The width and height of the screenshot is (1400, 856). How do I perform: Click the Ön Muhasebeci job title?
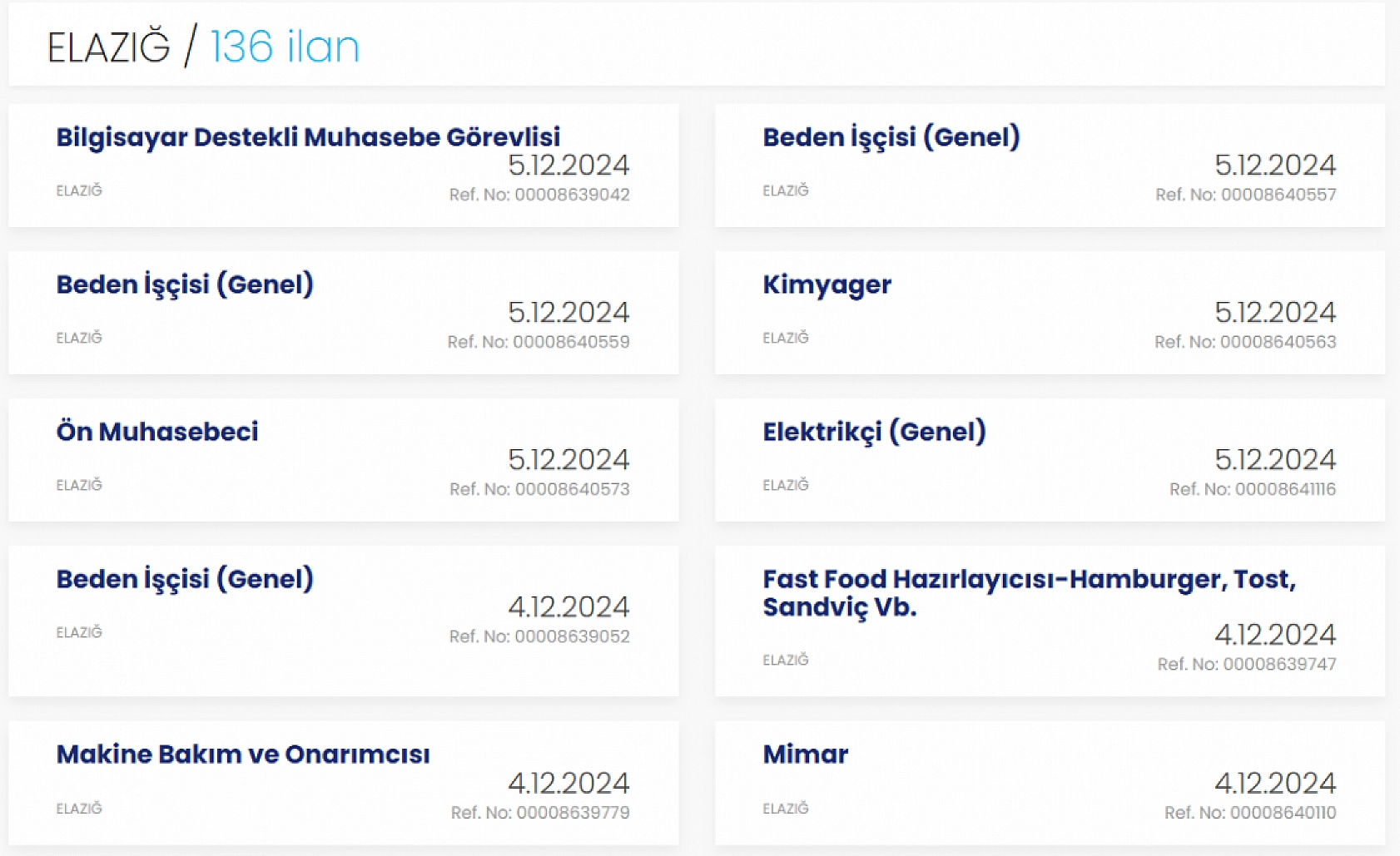click(x=157, y=432)
